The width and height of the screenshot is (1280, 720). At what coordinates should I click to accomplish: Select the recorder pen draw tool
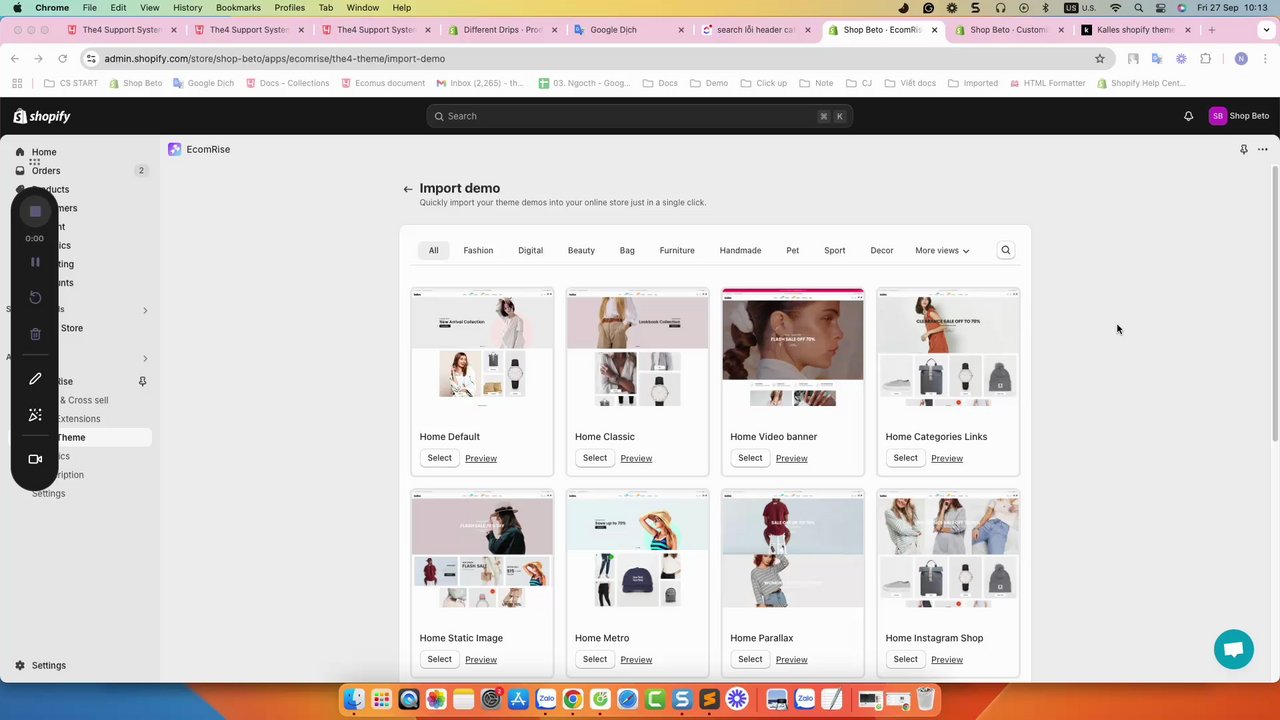[x=35, y=379]
